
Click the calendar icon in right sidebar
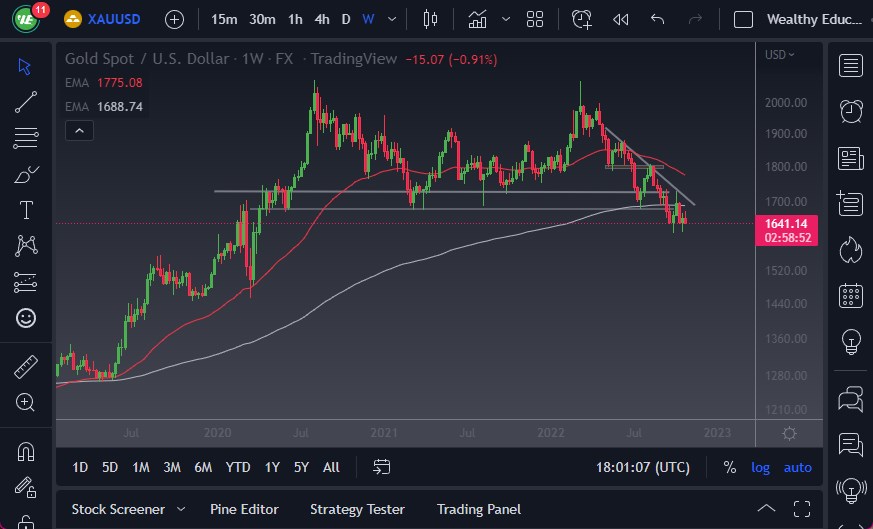tap(851, 294)
